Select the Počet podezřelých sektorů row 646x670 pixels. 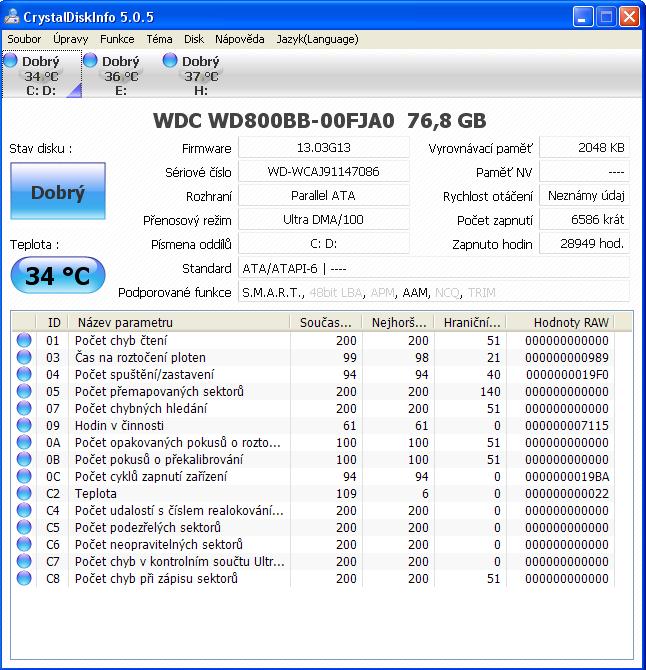pyautogui.click(x=313, y=527)
